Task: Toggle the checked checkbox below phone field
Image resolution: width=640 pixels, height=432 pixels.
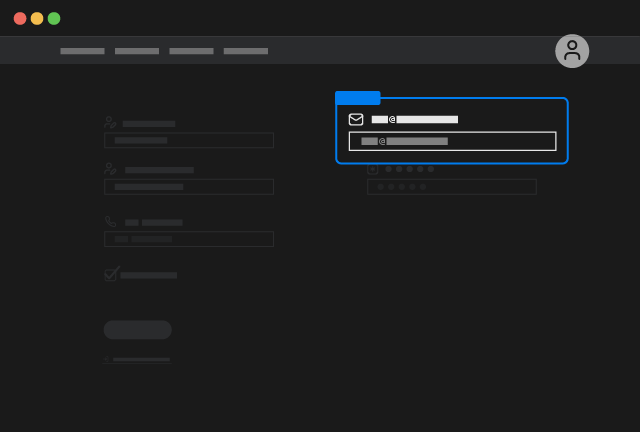Action: (111, 274)
